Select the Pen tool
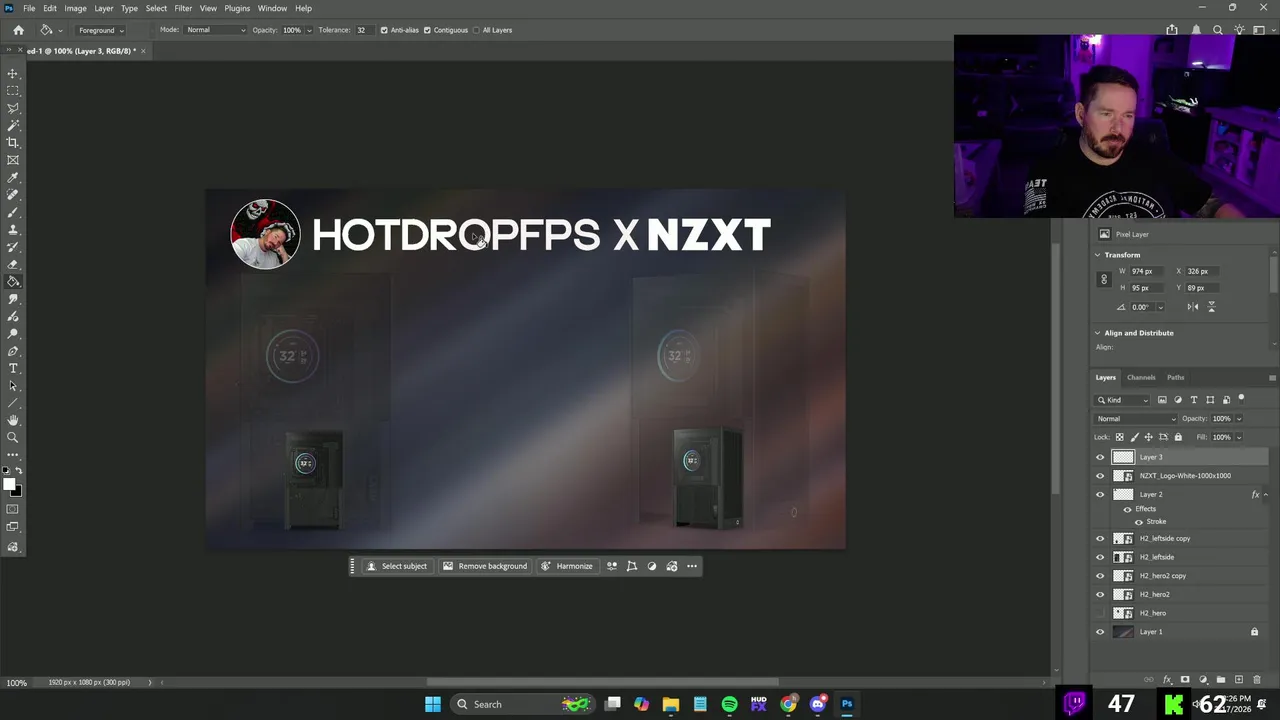 coord(13,351)
